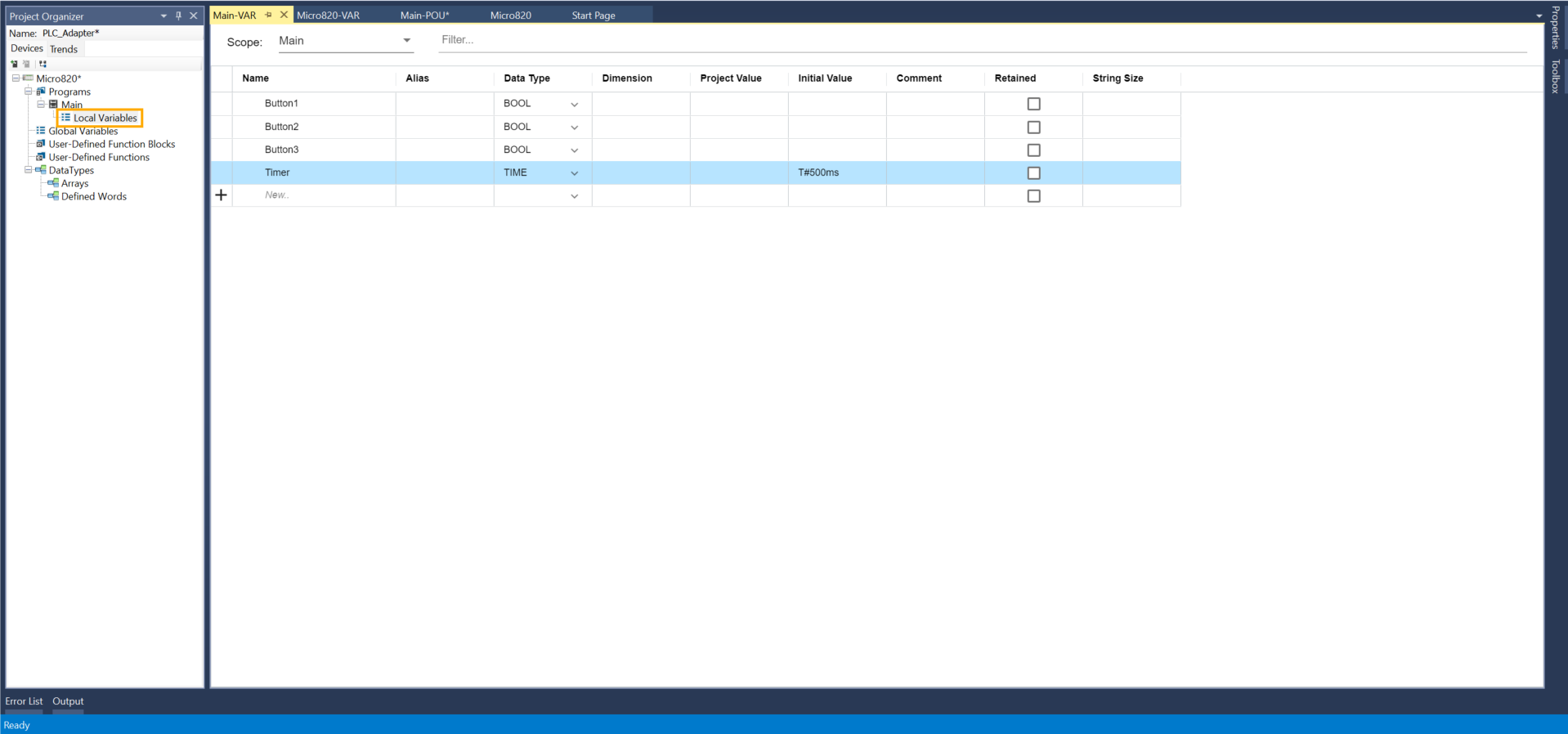Click the plus icon to add new variable
This screenshot has width=1568, height=734.
[x=221, y=195]
